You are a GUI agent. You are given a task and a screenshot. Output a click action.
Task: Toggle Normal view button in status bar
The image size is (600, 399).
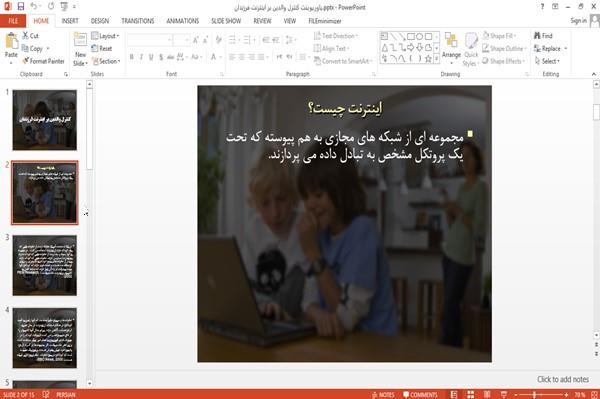pos(454,394)
